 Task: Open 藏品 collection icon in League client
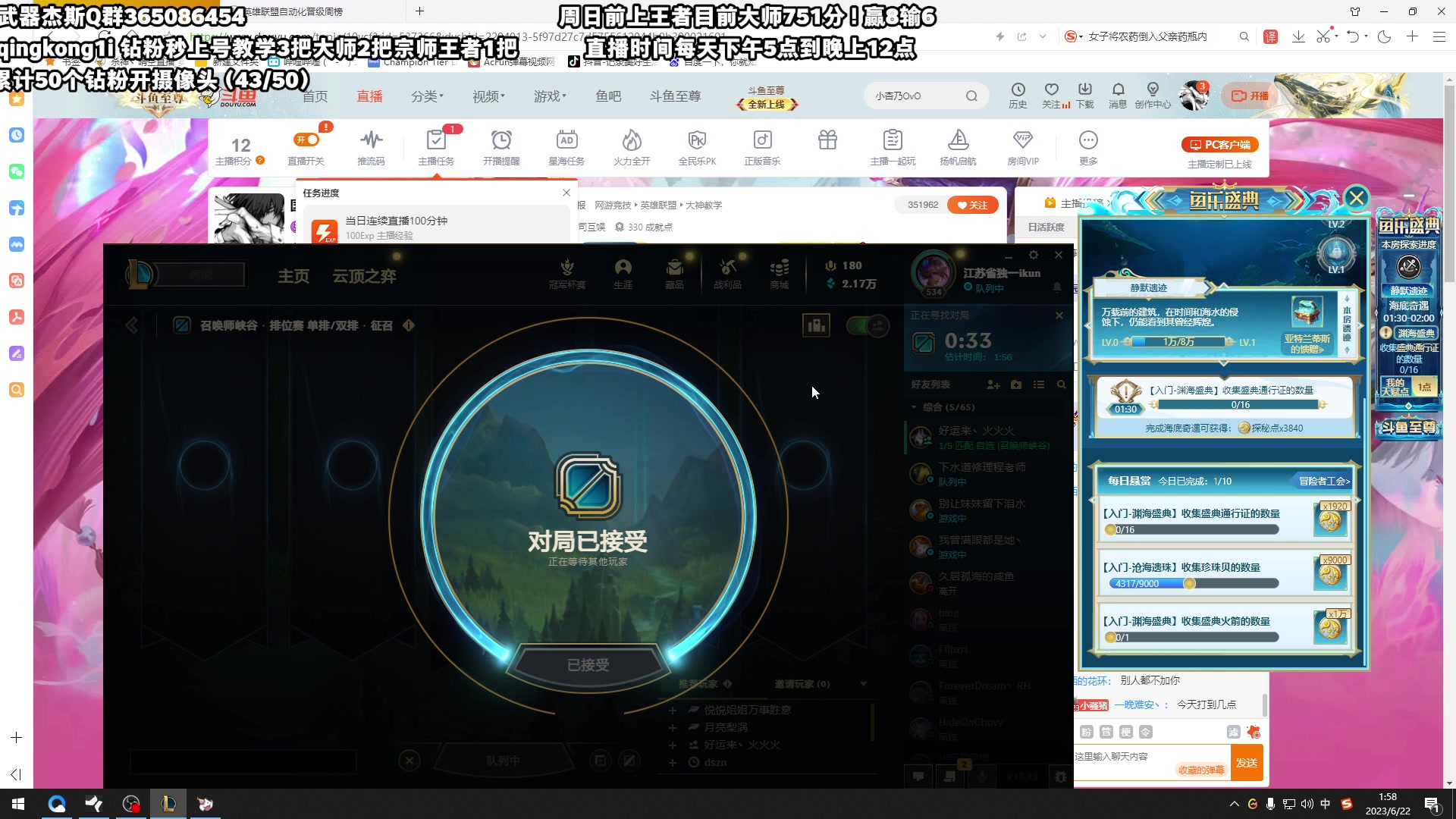tap(674, 274)
